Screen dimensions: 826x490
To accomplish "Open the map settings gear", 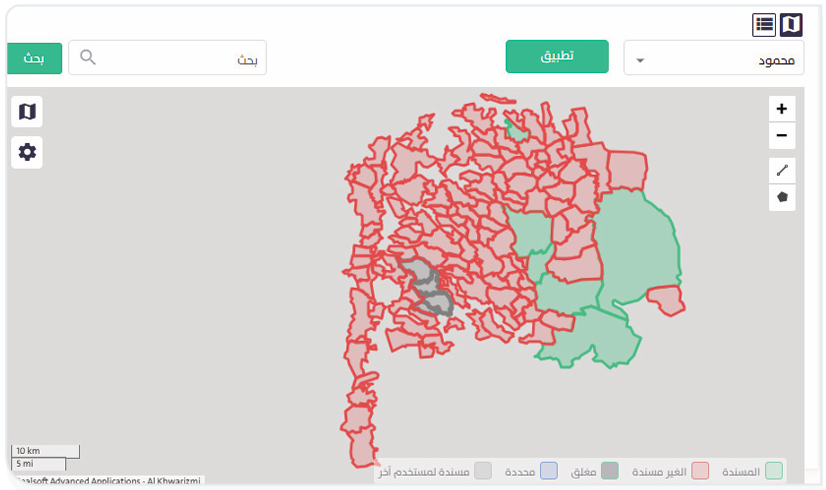I will [x=27, y=152].
